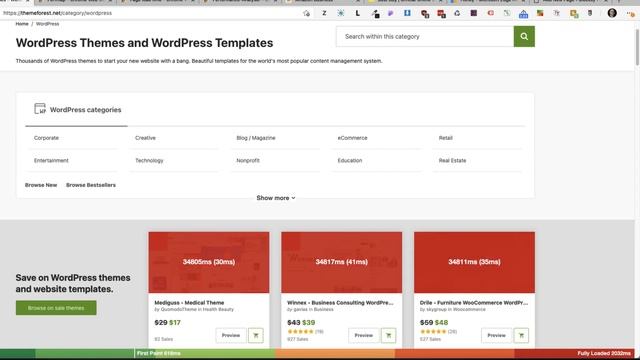Open the Creative category
The height and width of the screenshot is (360, 640).
tap(145, 138)
